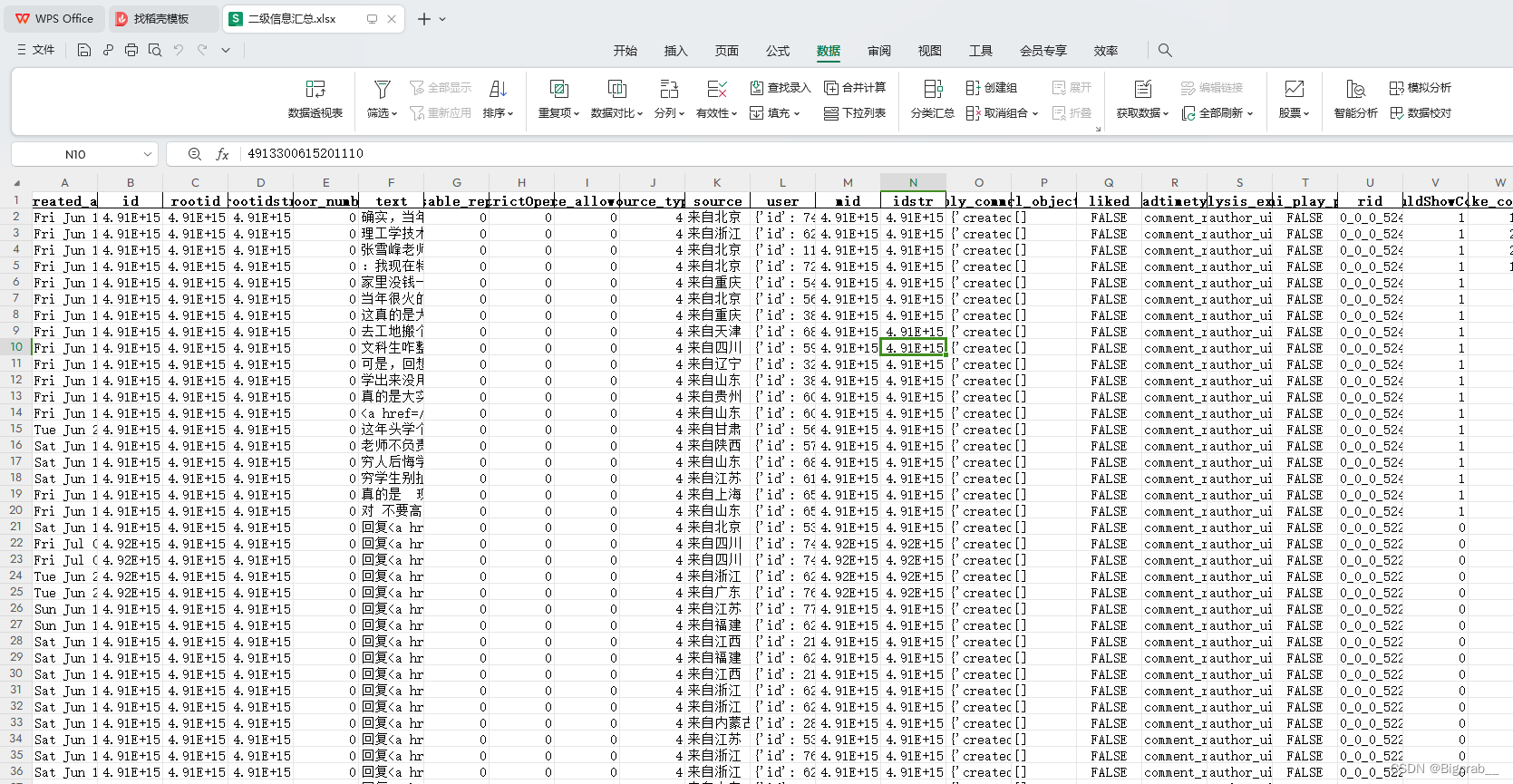Expand the Fill (填充) dropdown
Image resolution: width=1513 pixels, height=784 pixels.
point(797,113)
